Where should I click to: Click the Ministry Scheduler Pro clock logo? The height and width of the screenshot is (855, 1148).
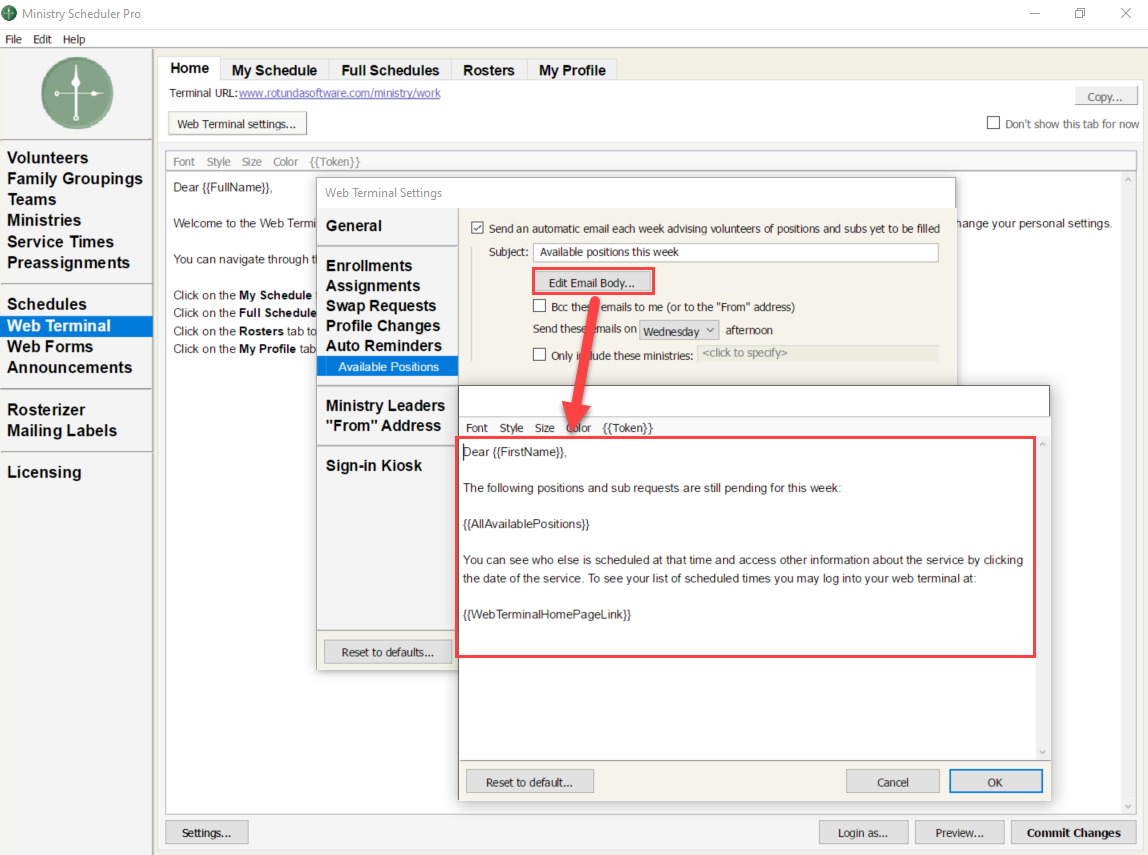coord(77,93)
